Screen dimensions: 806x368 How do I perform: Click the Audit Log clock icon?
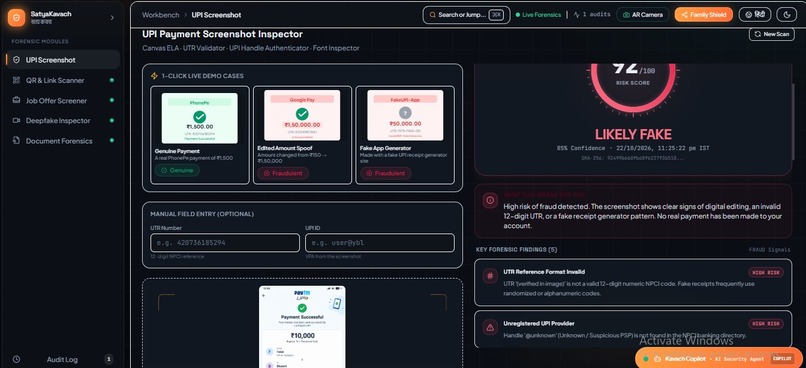(16, 359)
